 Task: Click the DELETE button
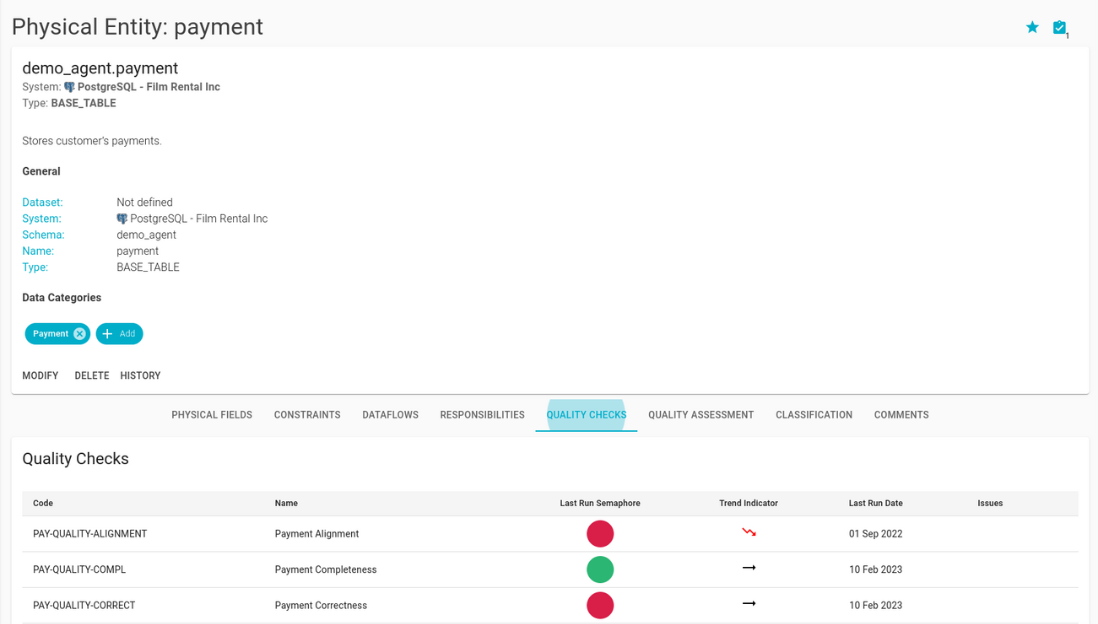point(92,376)
